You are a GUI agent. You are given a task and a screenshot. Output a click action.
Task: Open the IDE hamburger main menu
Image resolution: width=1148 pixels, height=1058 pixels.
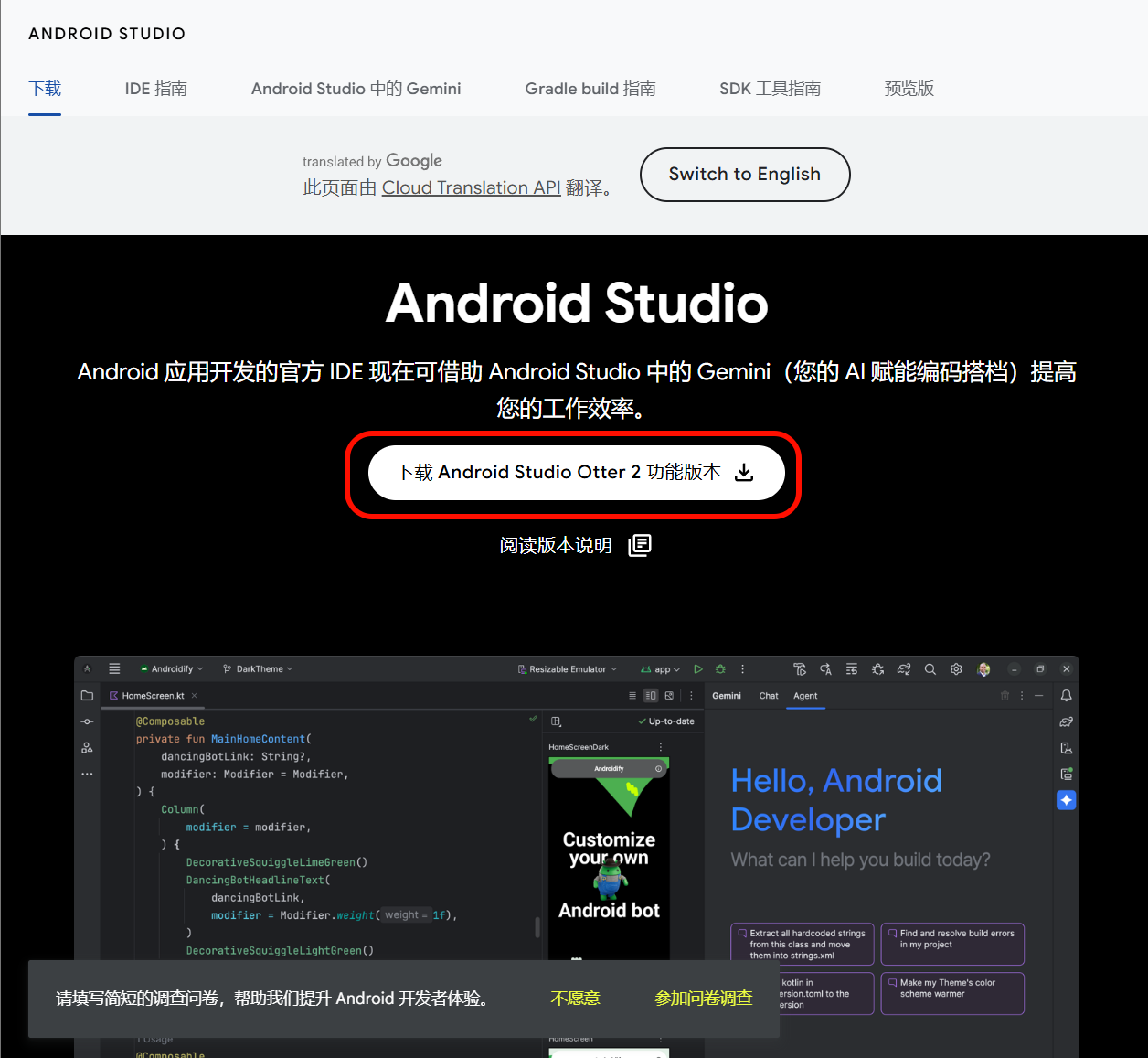pyautogui.click(x=114, y=668)
